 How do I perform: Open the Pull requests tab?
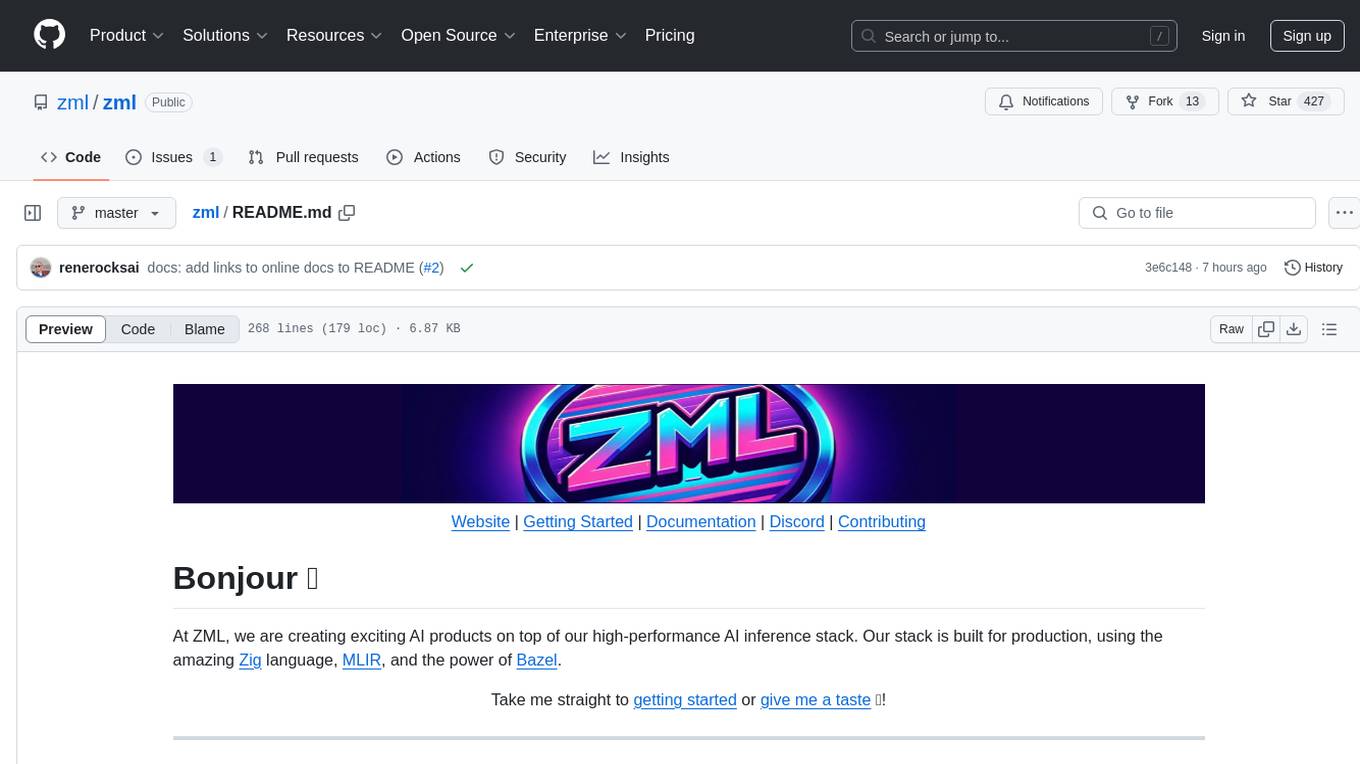click(x=303, y=157)
